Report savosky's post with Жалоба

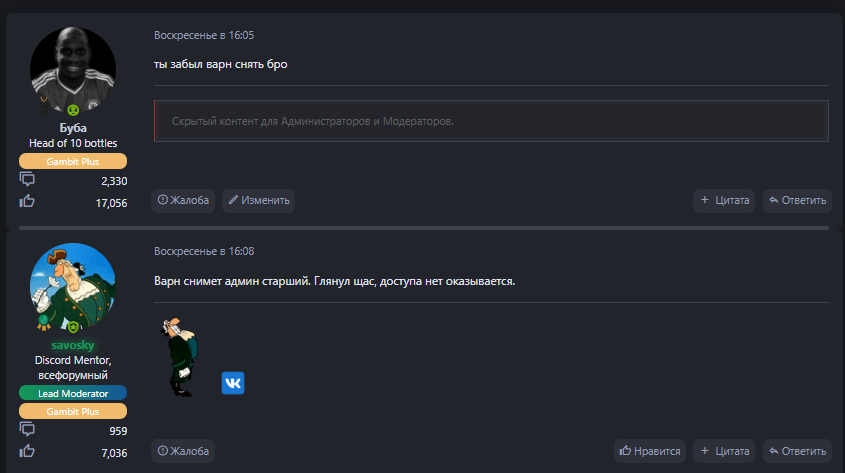pyautogui.click(x=183, y=451)
